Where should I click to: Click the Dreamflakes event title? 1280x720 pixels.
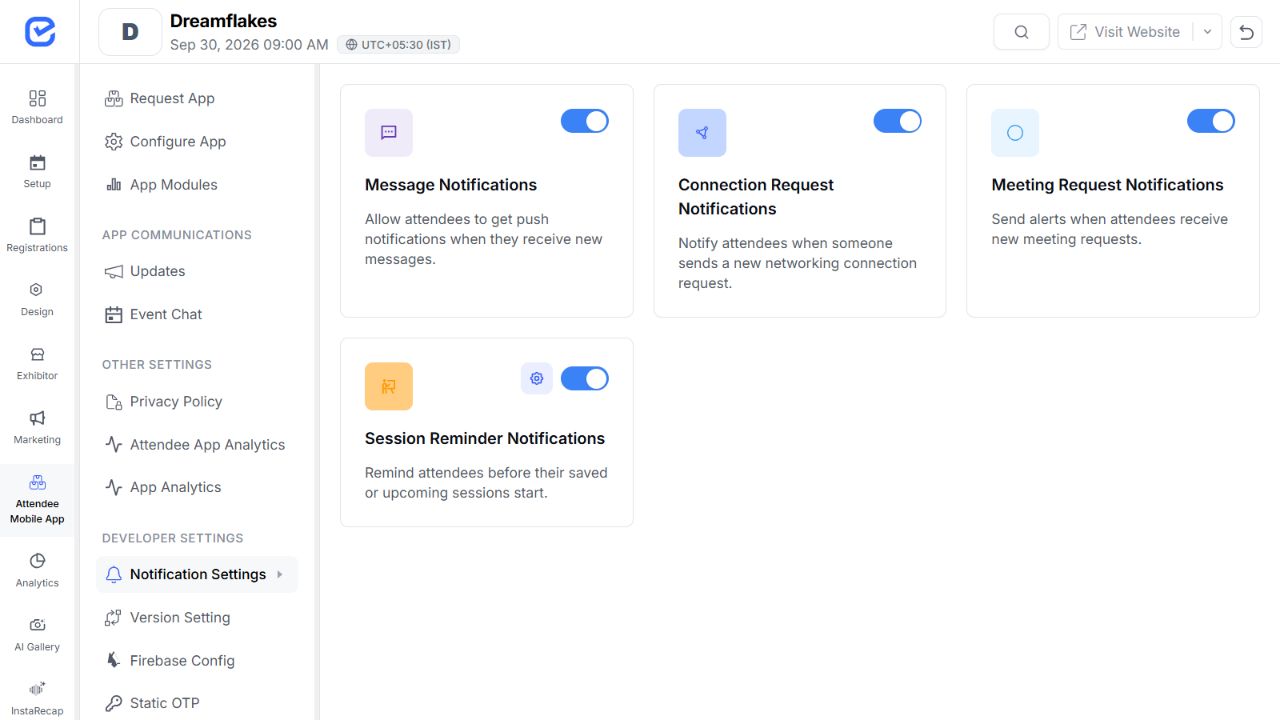223,21
